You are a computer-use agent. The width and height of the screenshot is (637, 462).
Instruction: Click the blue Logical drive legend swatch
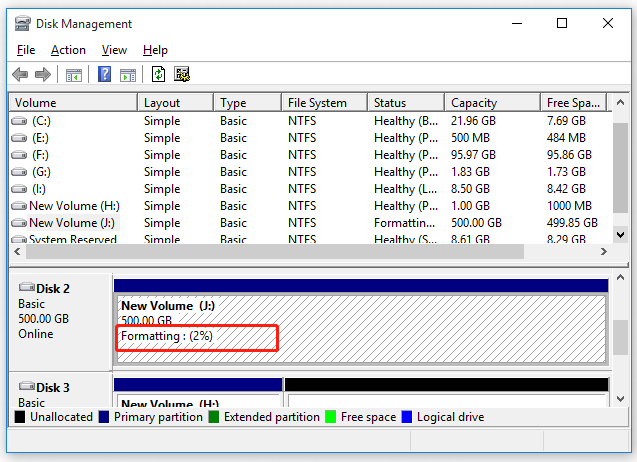pyautogui.click(x=407, y=417)
